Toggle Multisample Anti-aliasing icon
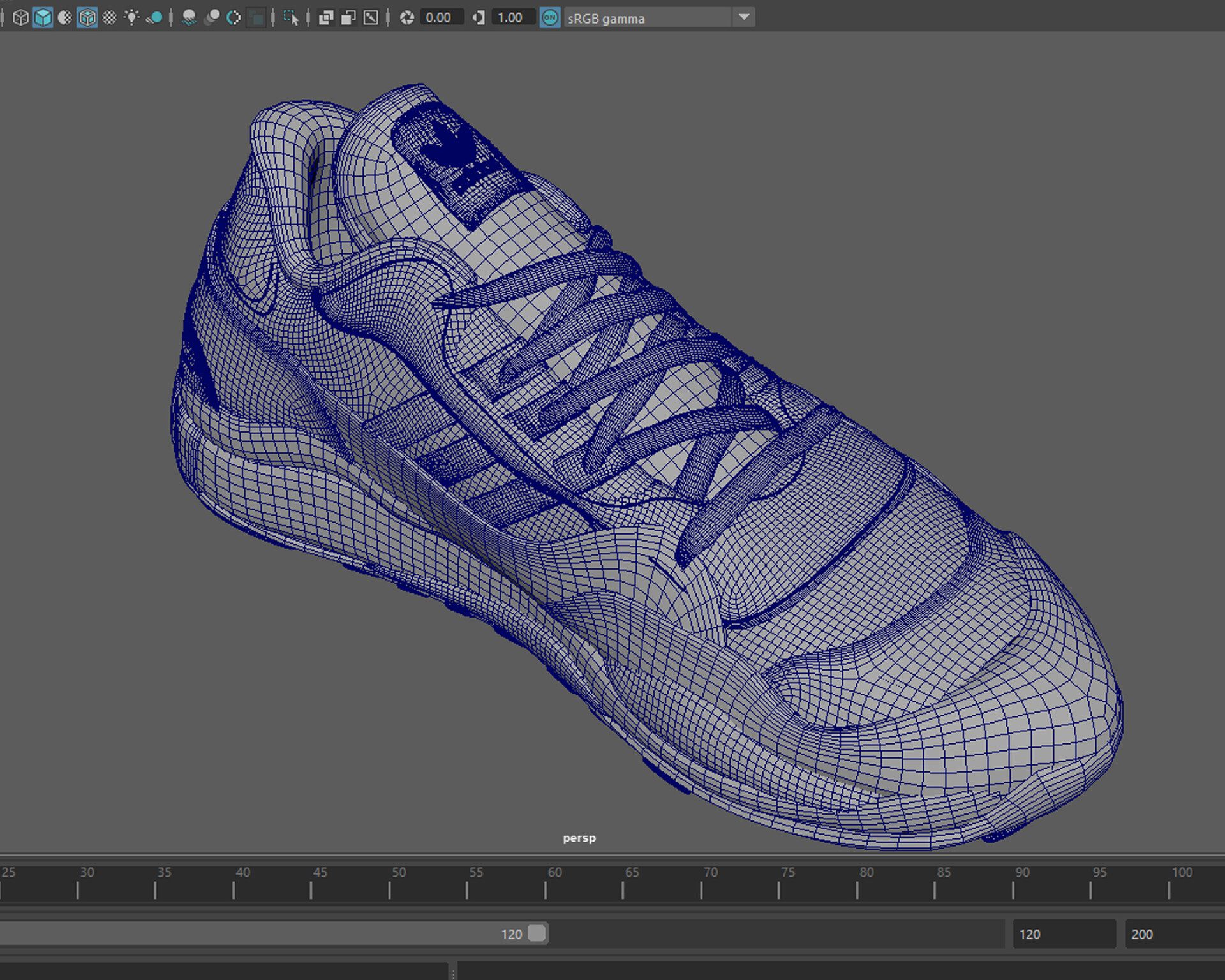 [234, 18]
